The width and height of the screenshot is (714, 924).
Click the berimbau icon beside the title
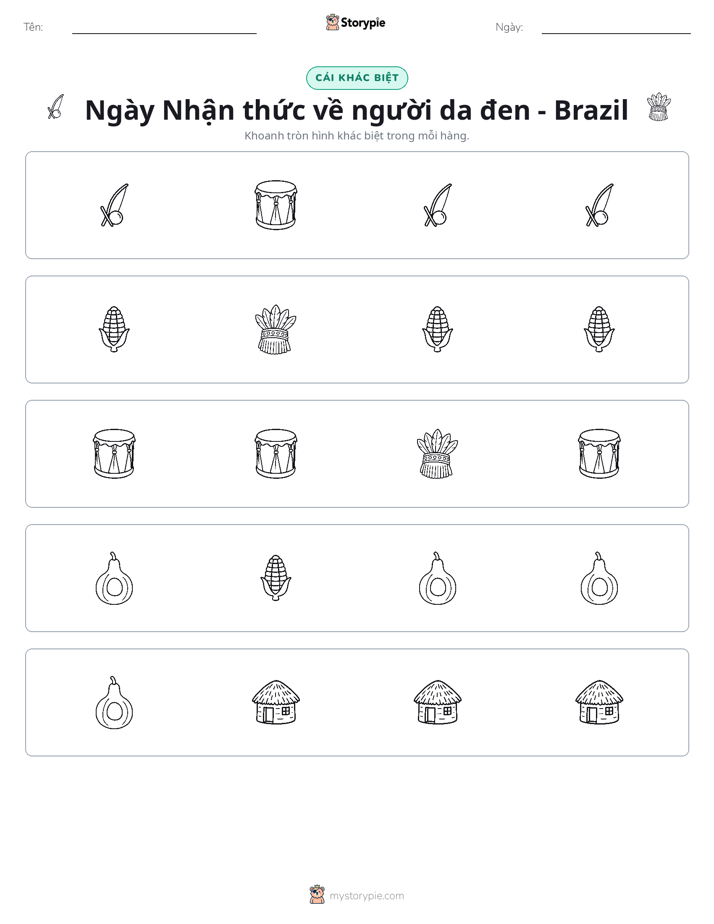(55, 107)
